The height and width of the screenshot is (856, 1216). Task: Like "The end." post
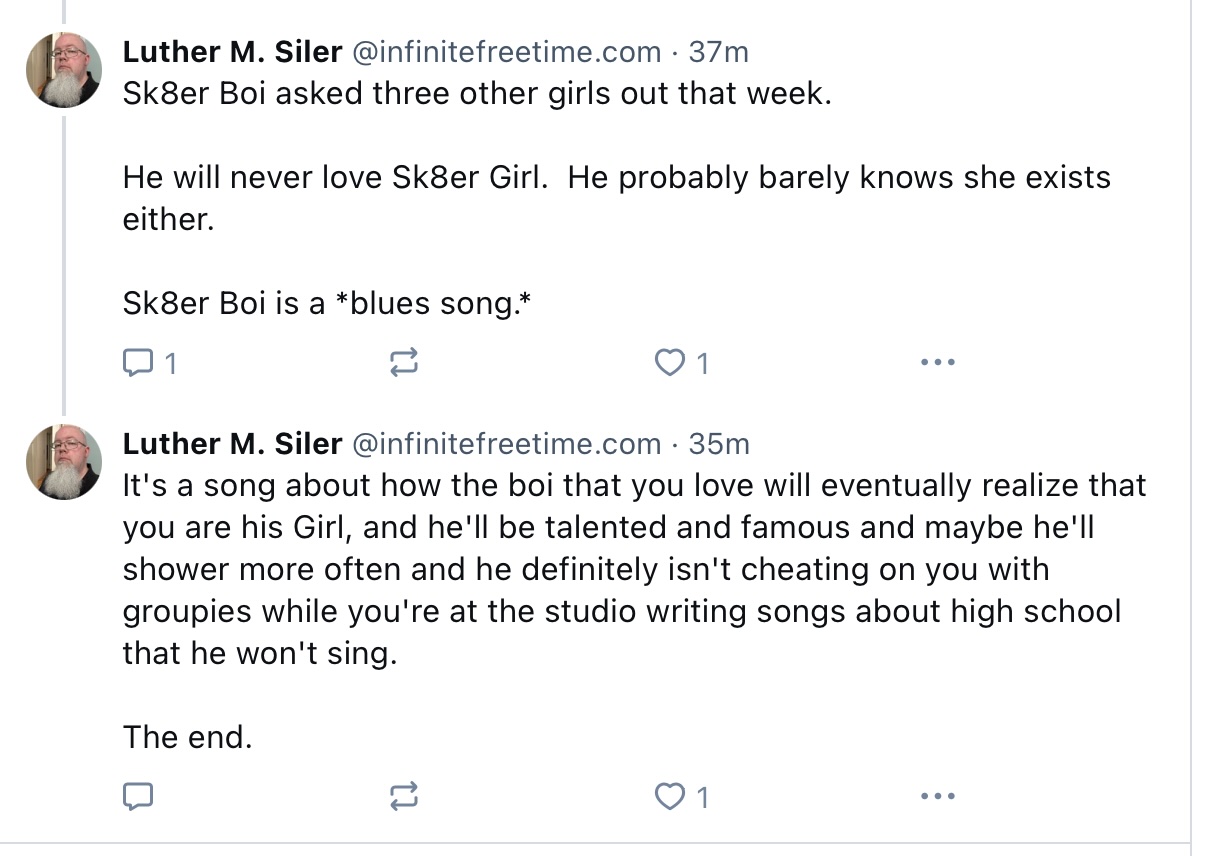tap(667, 796)
